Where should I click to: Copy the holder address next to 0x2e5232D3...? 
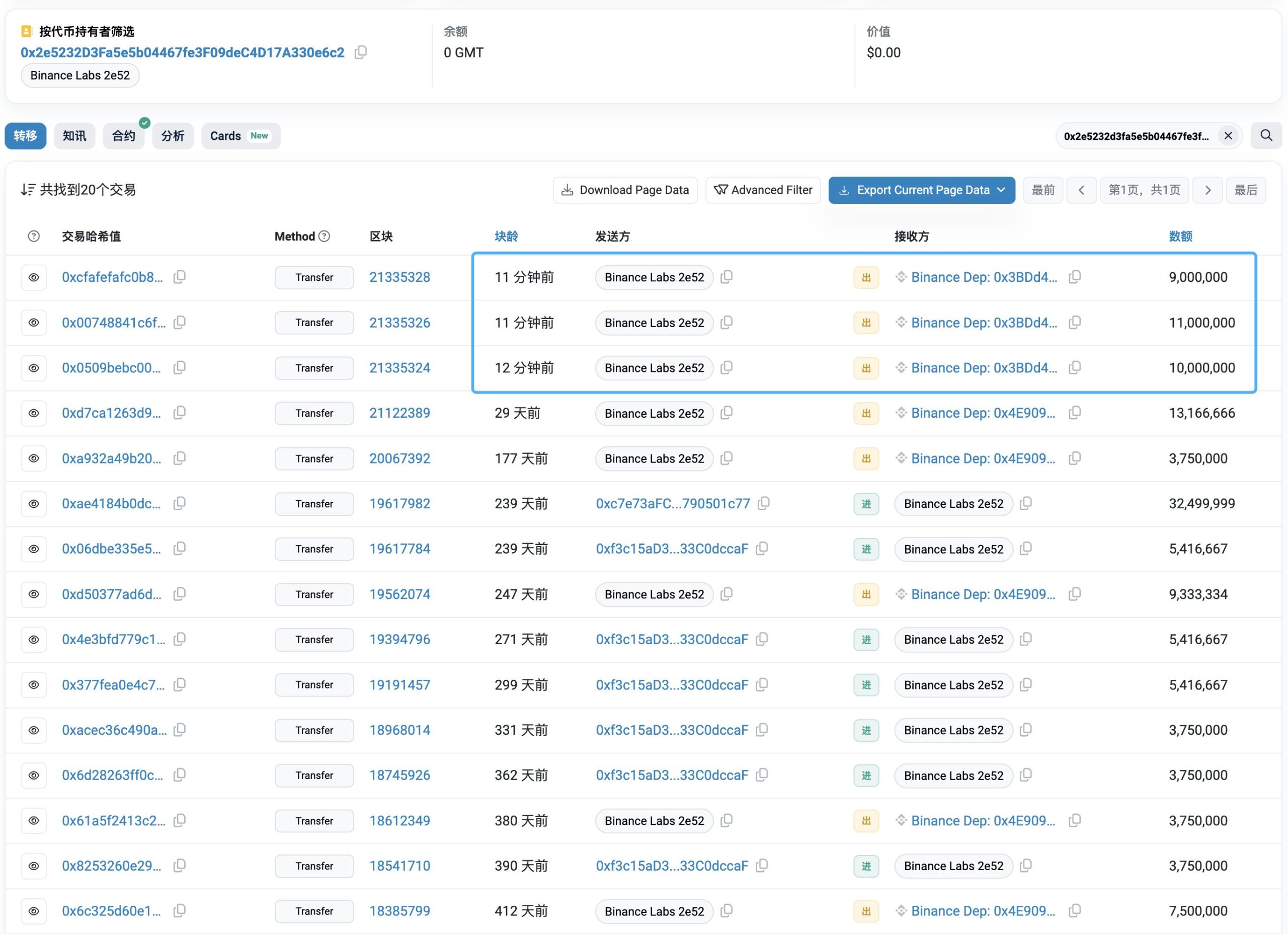coord(361,52)
